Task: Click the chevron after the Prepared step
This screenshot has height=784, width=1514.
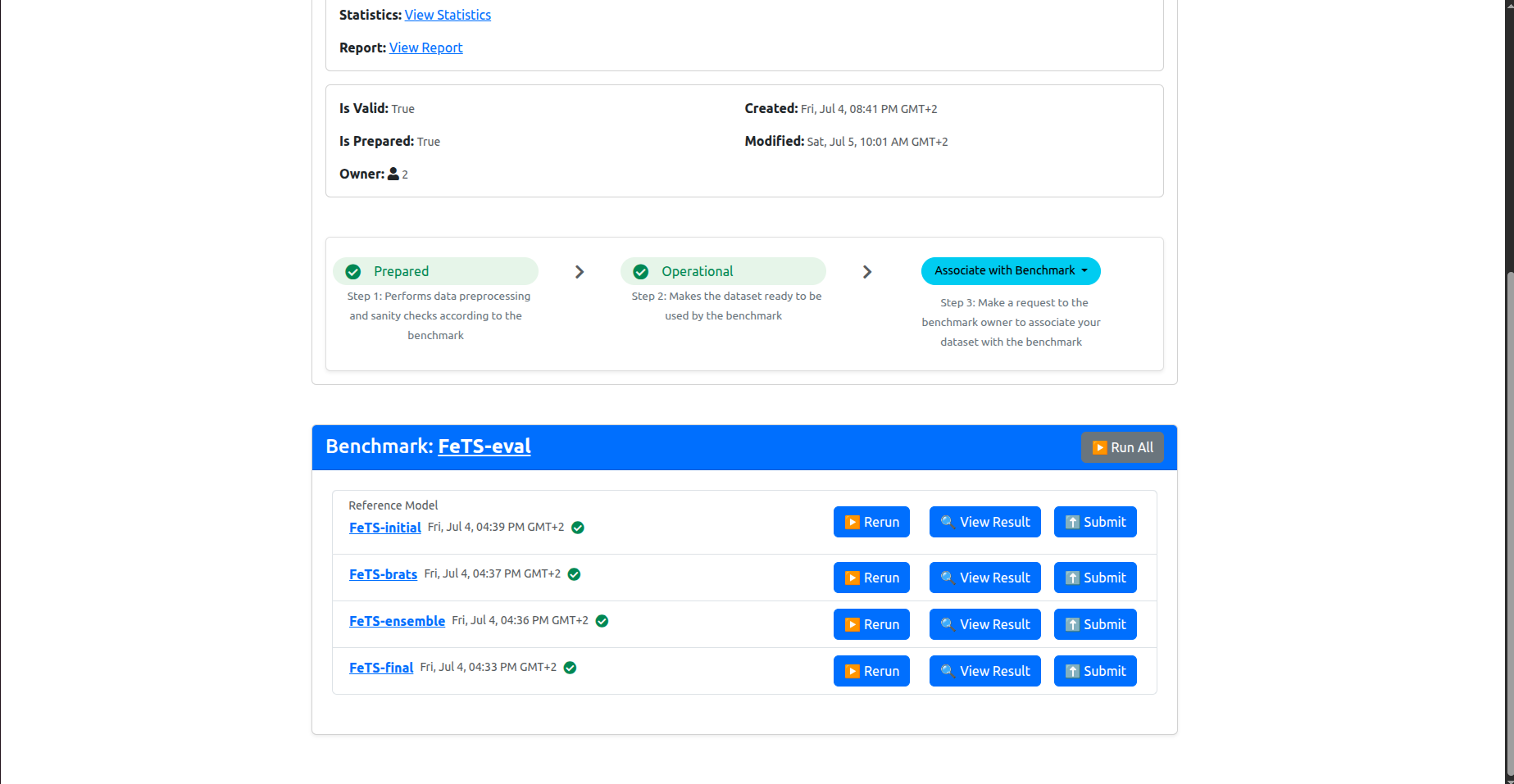Action: click(580, 271)
